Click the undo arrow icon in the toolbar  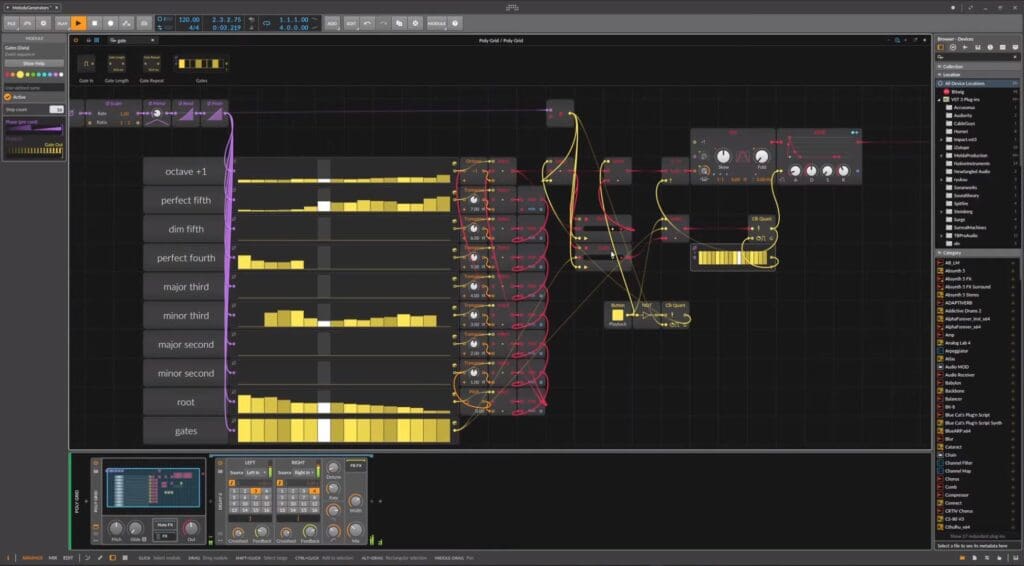point(367,24)
